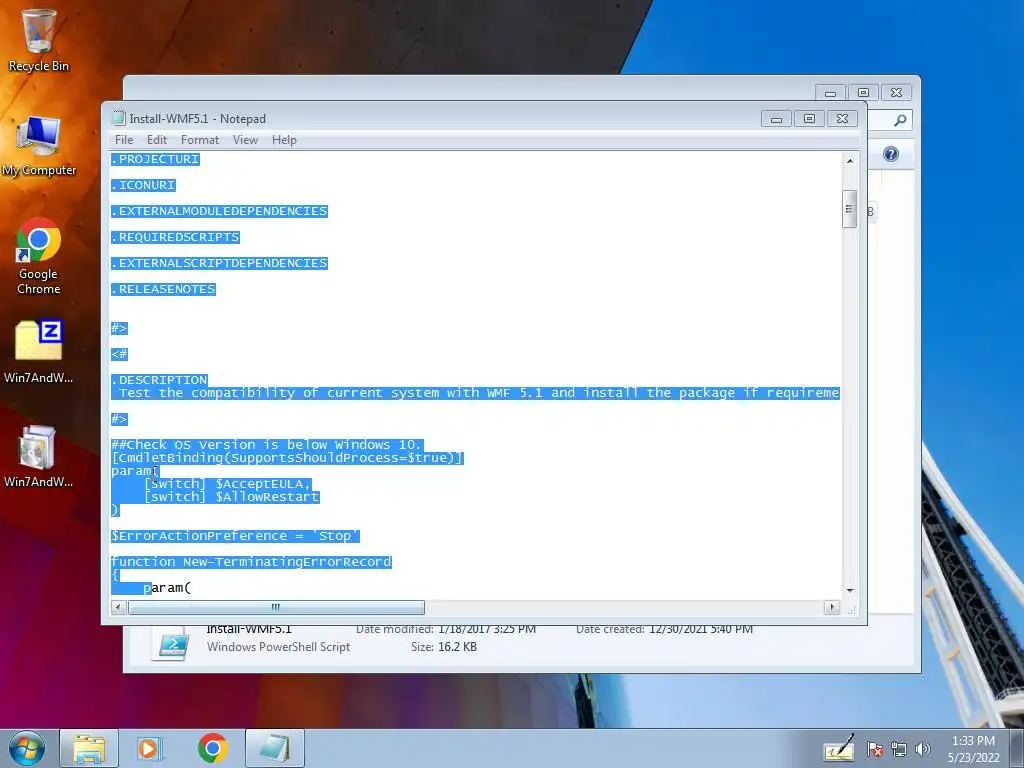Click the horizontal scrollbar thumb in Notepad

pos(276,607)
